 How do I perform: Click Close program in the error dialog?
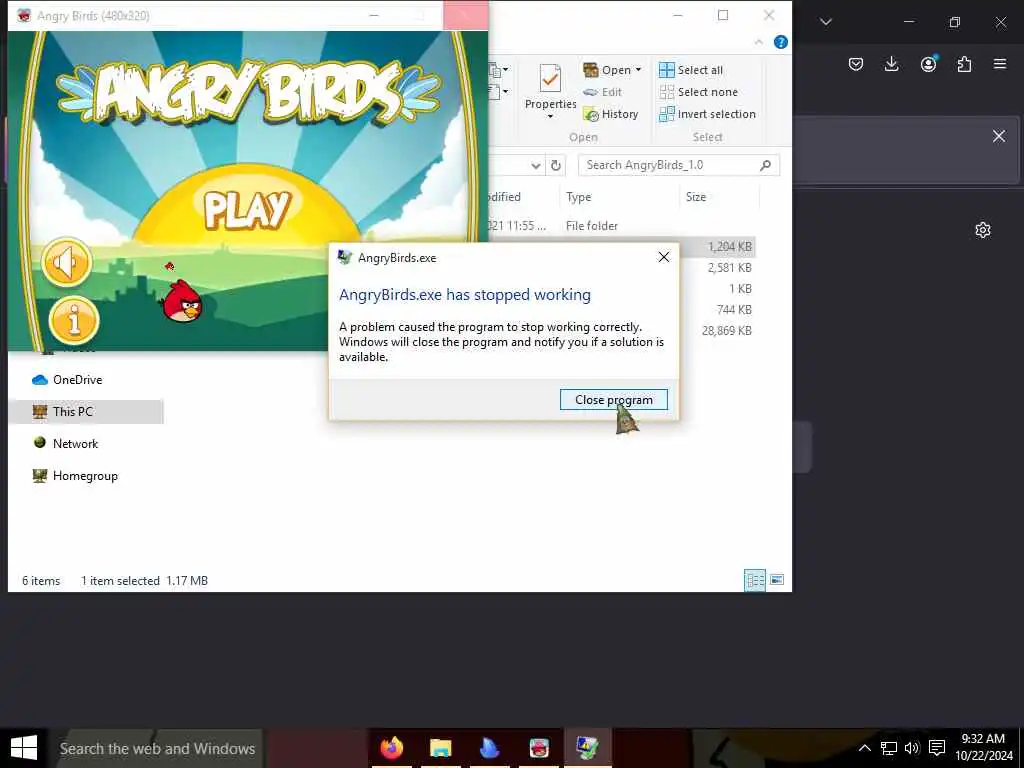(x=613, y=400)
